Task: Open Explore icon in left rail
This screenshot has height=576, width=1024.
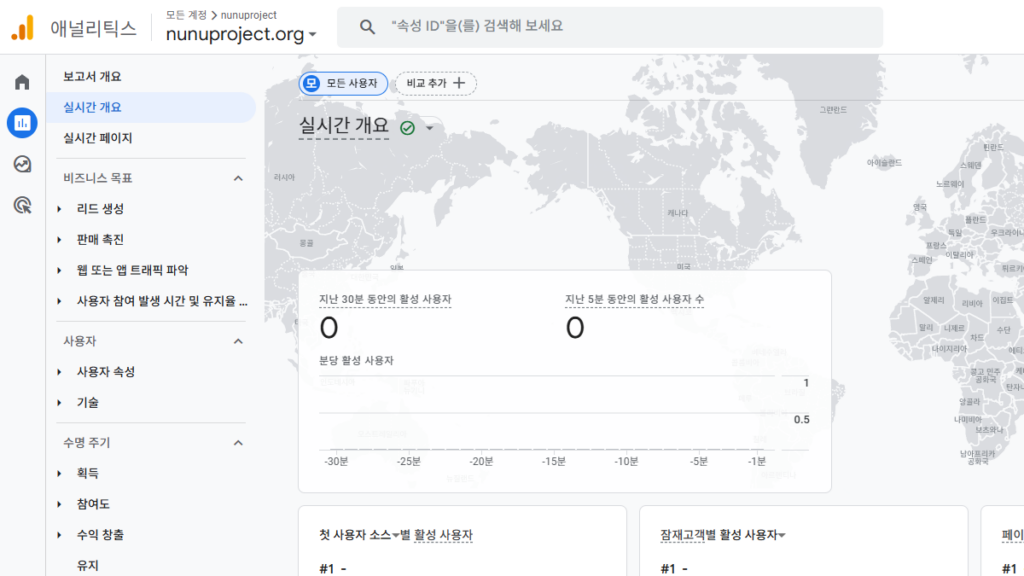Action: [22, 164]
